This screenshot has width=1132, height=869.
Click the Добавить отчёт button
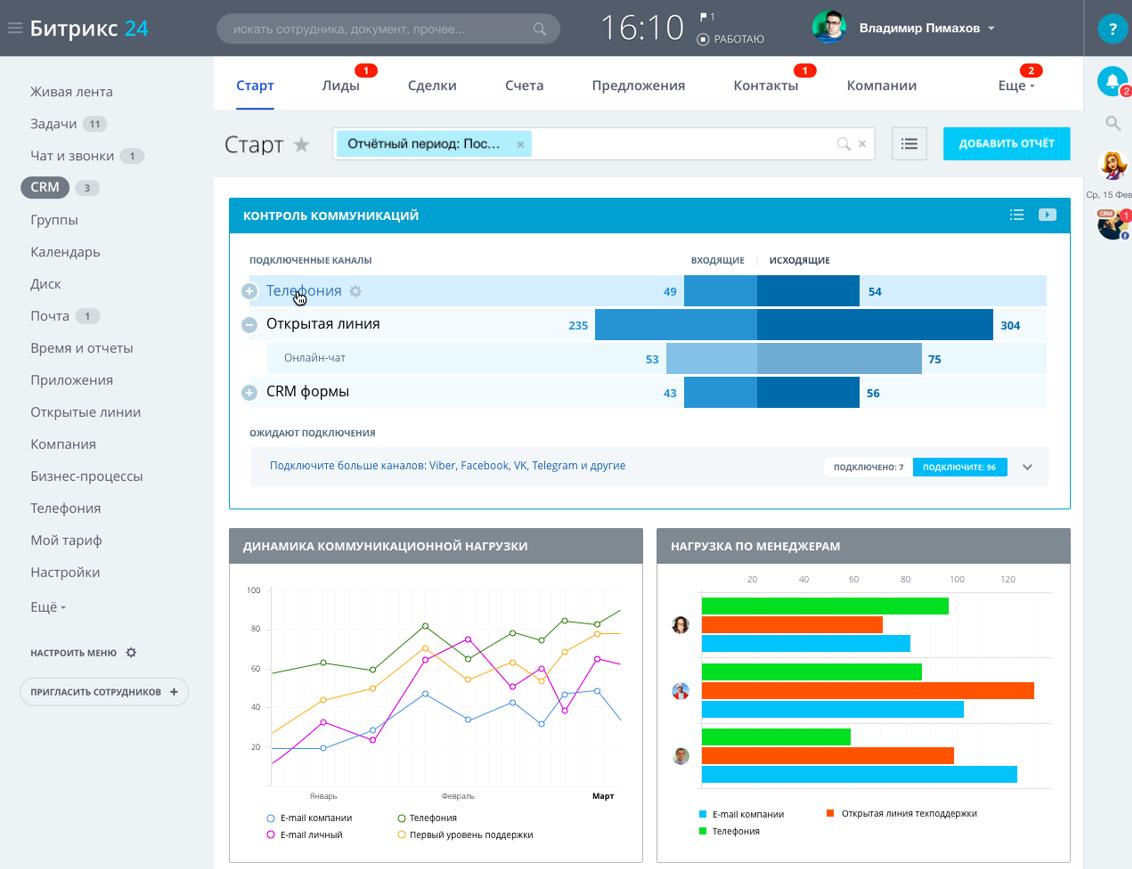1006,144
